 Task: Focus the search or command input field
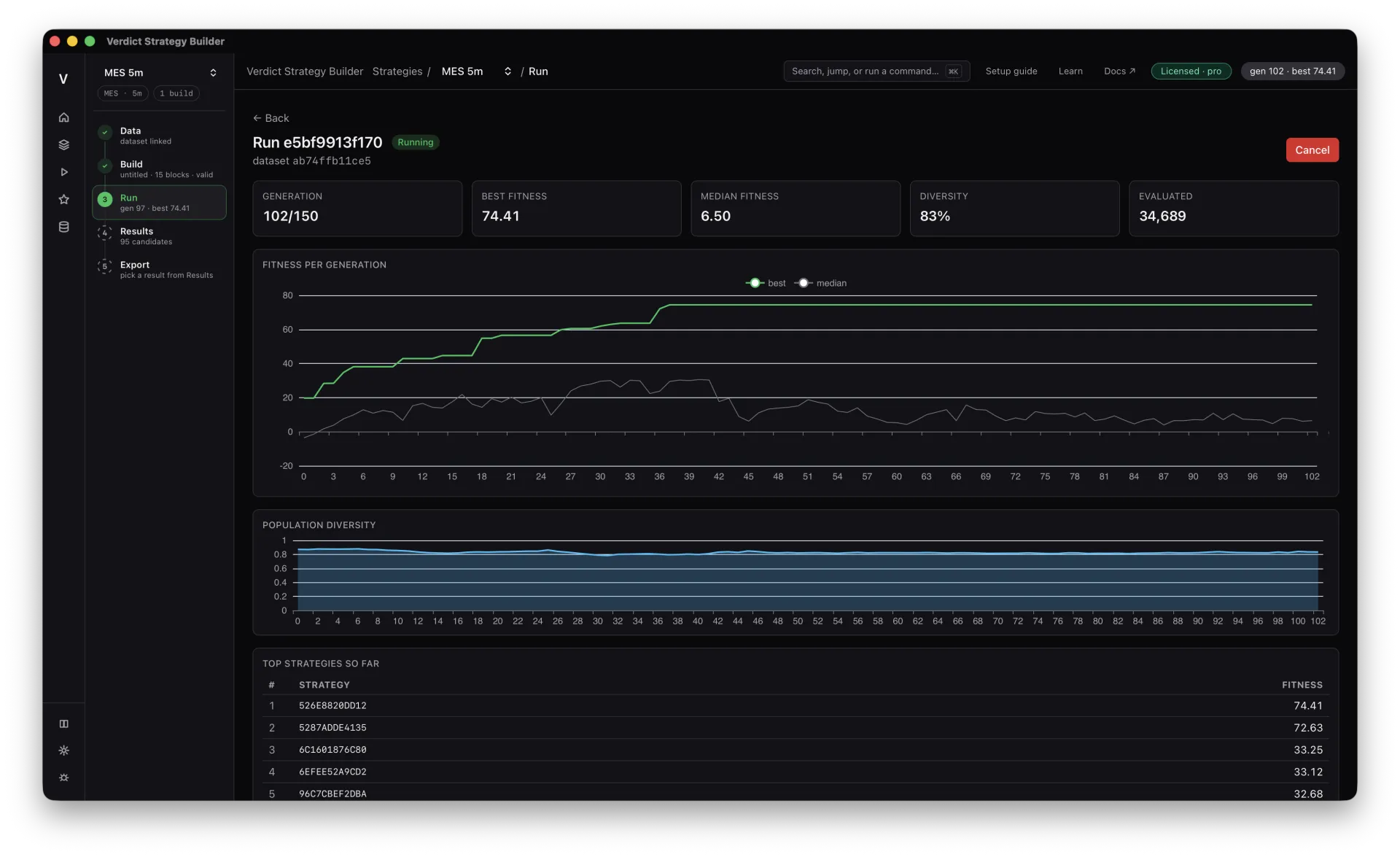(x=876, y=71)
